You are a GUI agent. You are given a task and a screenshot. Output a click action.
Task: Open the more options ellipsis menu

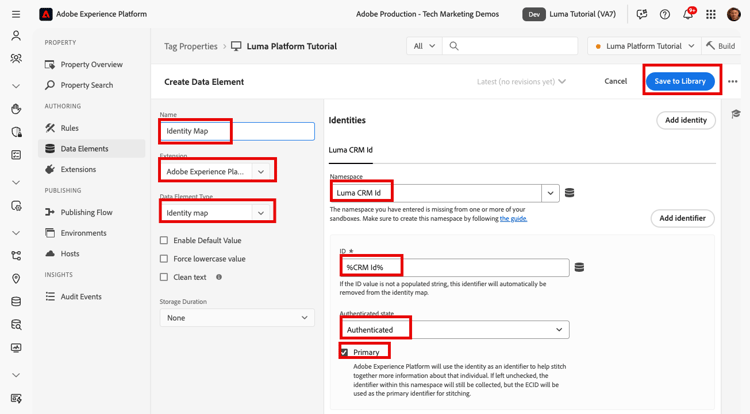click(732, 82)
